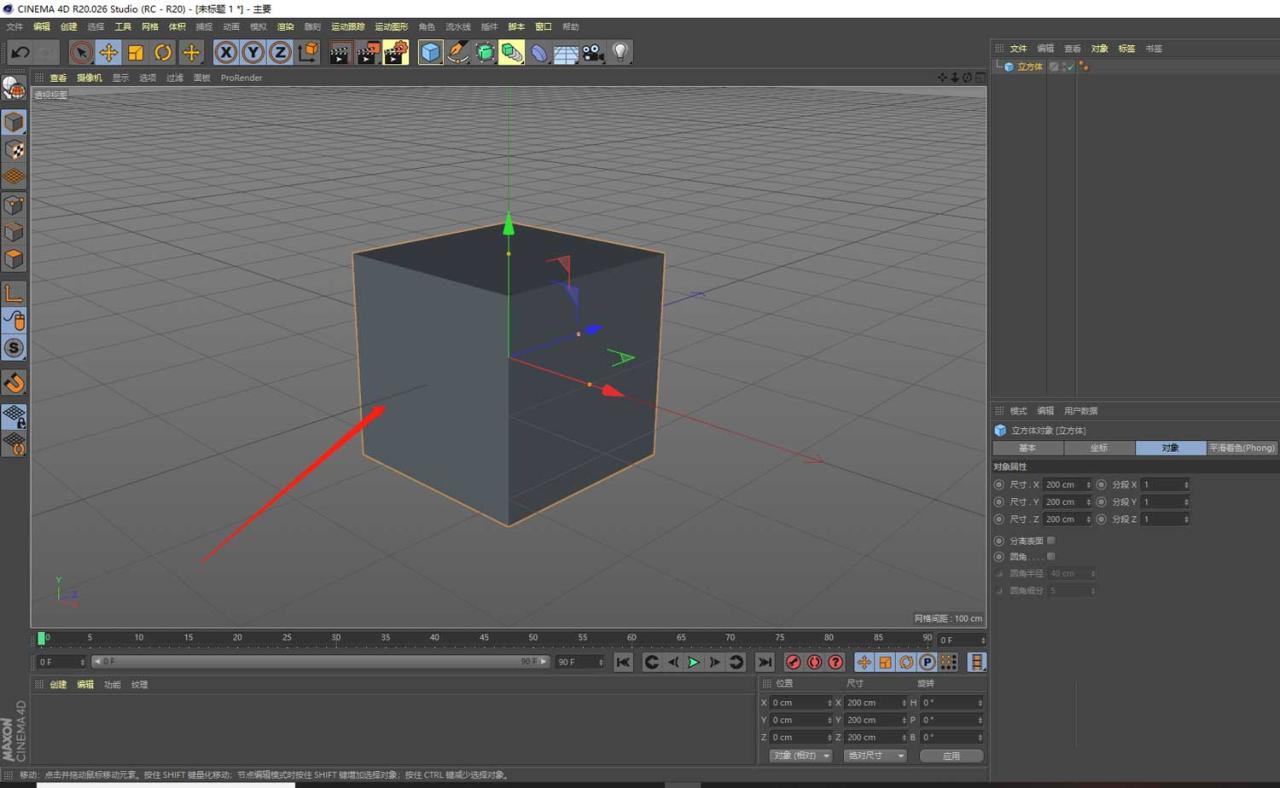This screenshot has width=1280, height=788.
Task: Click the Light icon in the top toolbar
Action: pos(620,52)
